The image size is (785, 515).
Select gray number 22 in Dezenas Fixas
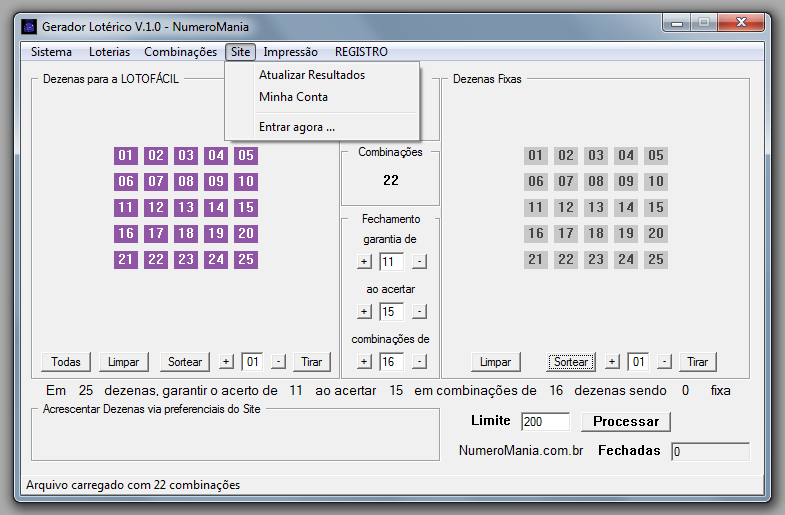566,259
